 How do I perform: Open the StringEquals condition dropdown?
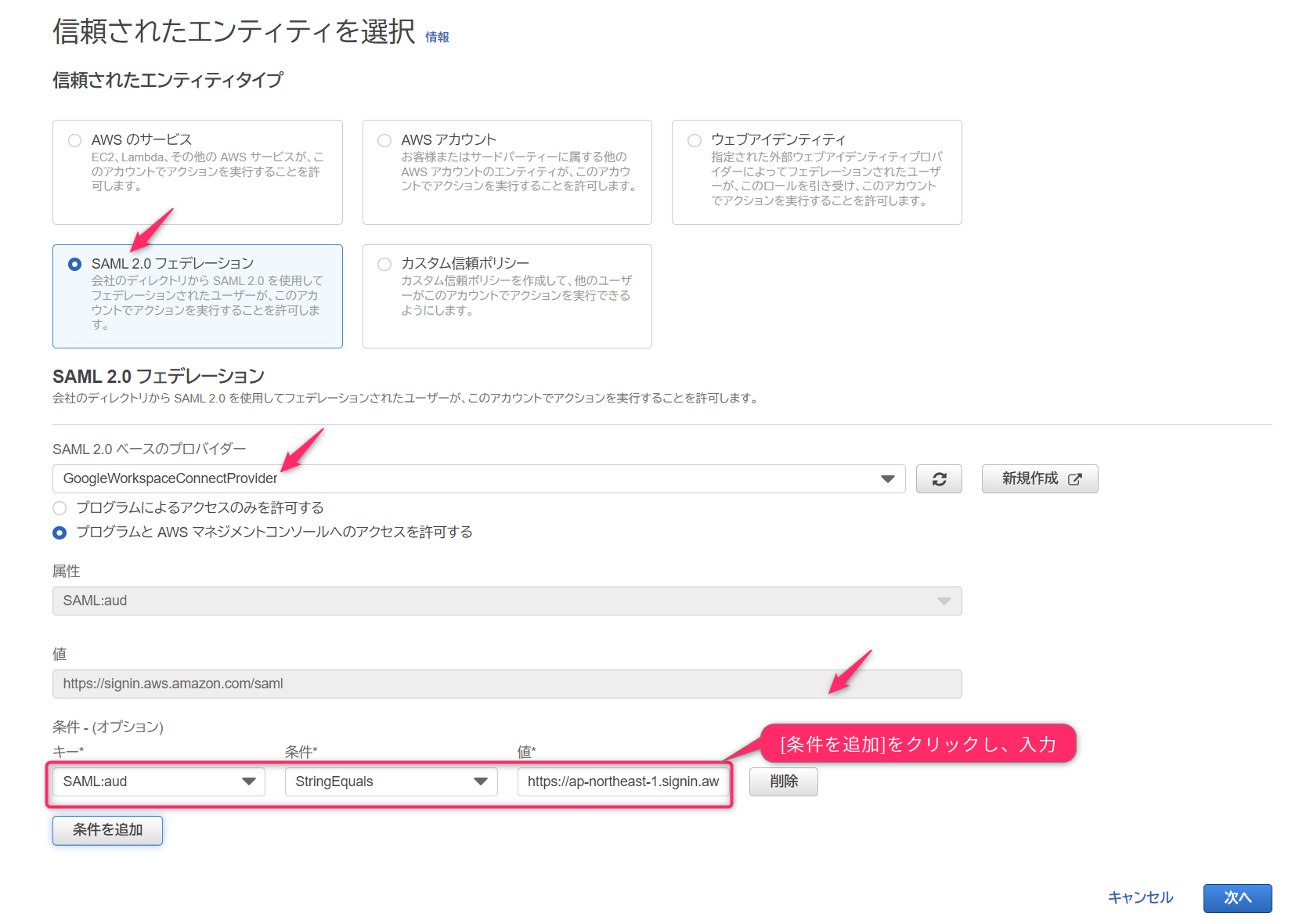(x=392, y=781)
